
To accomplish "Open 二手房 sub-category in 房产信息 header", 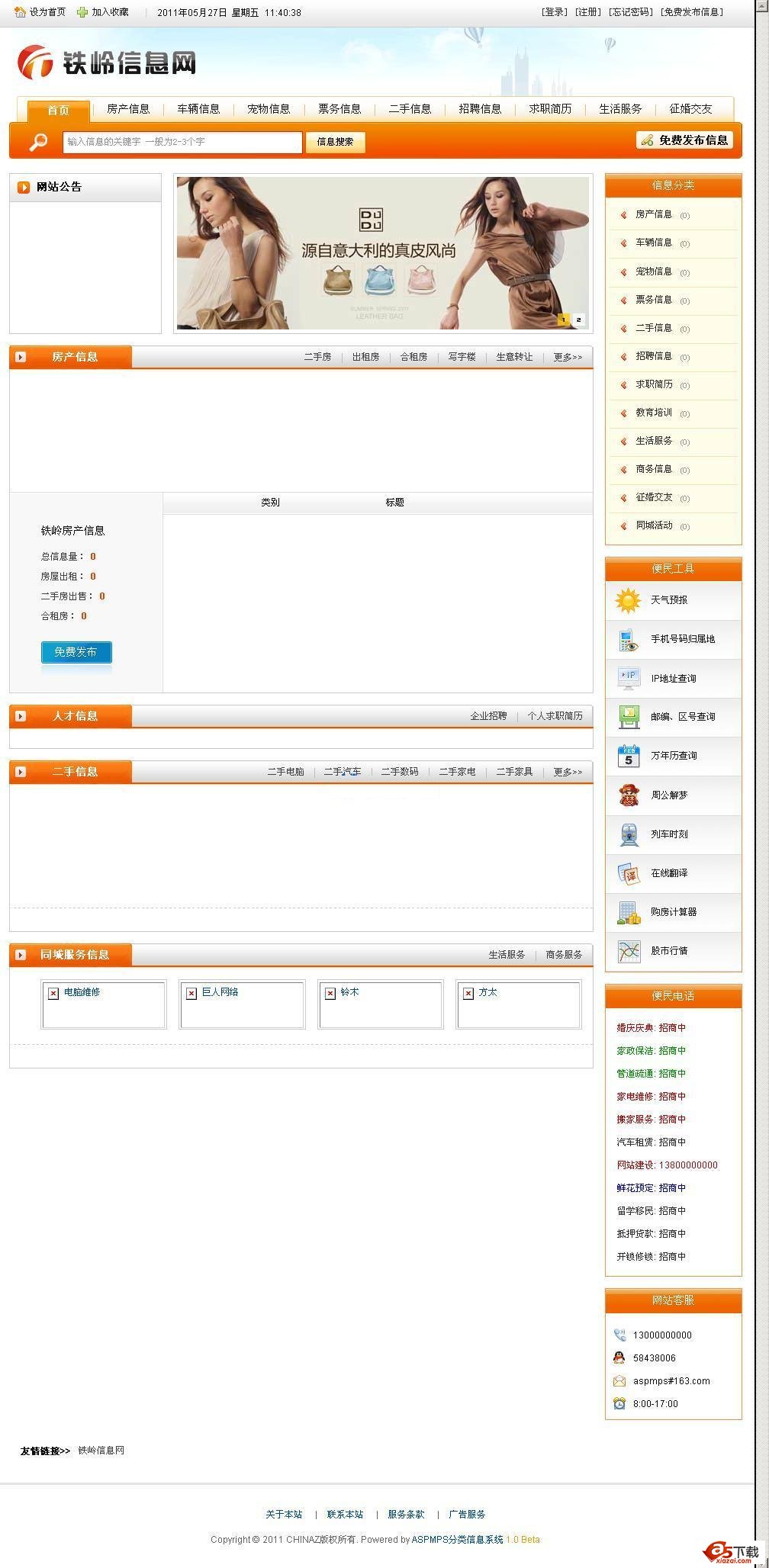I will pos(317,357).
